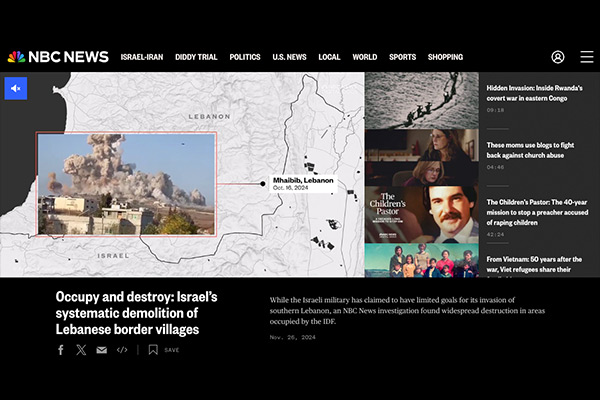Click the Nov. 26, 2024 publish date

coord(293,337)
